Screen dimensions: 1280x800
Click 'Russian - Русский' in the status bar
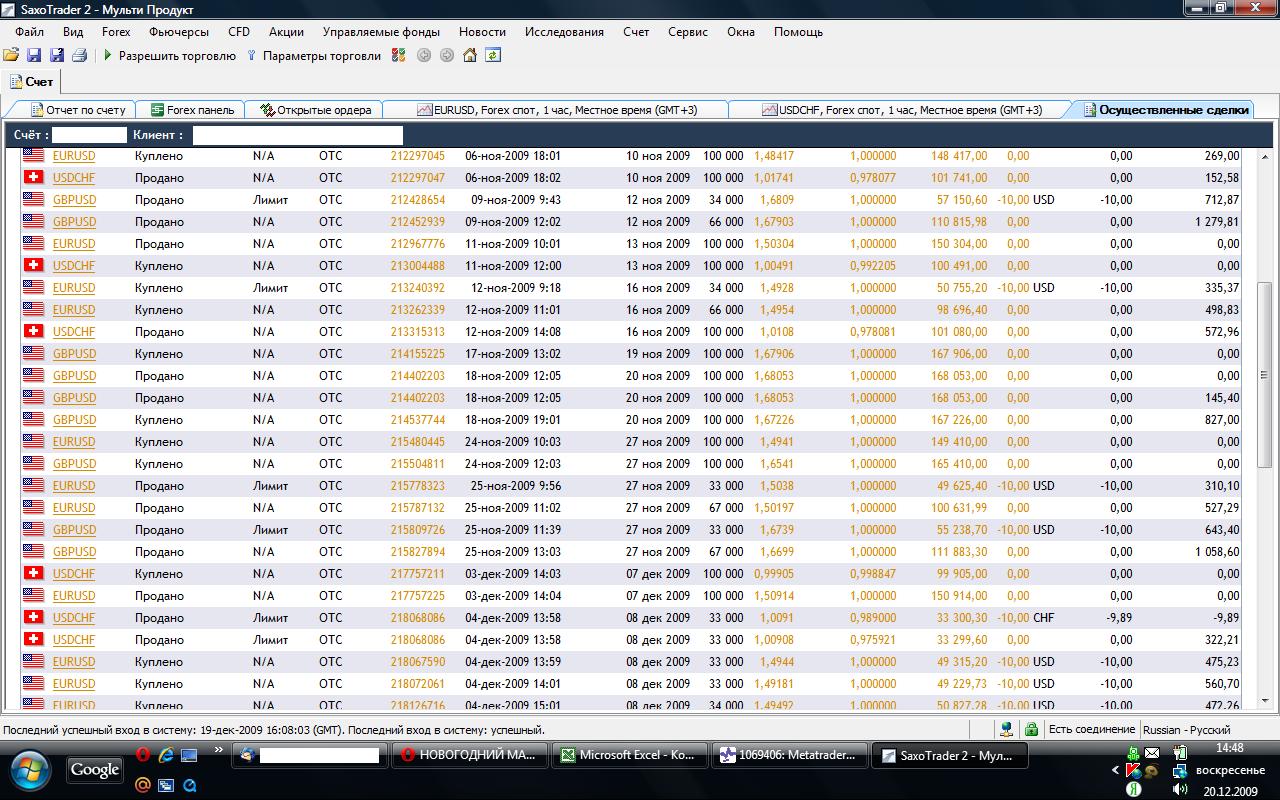point(1187,730)
